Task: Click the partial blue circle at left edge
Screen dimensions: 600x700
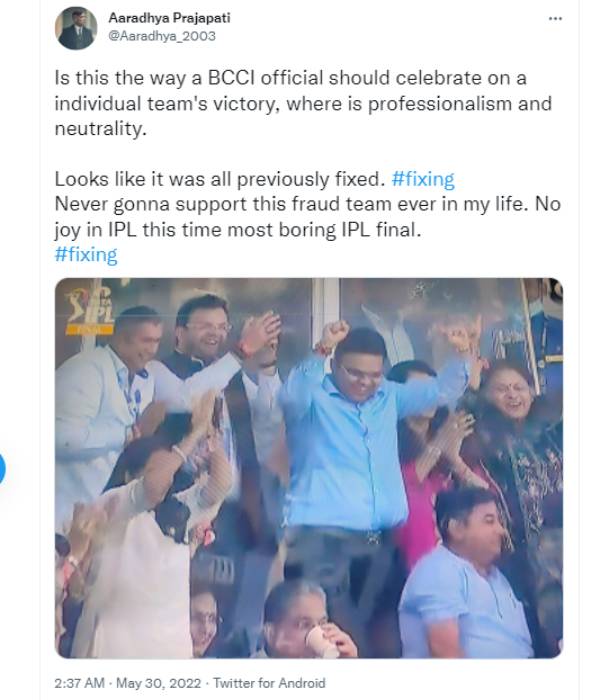Action: point(2,469)
